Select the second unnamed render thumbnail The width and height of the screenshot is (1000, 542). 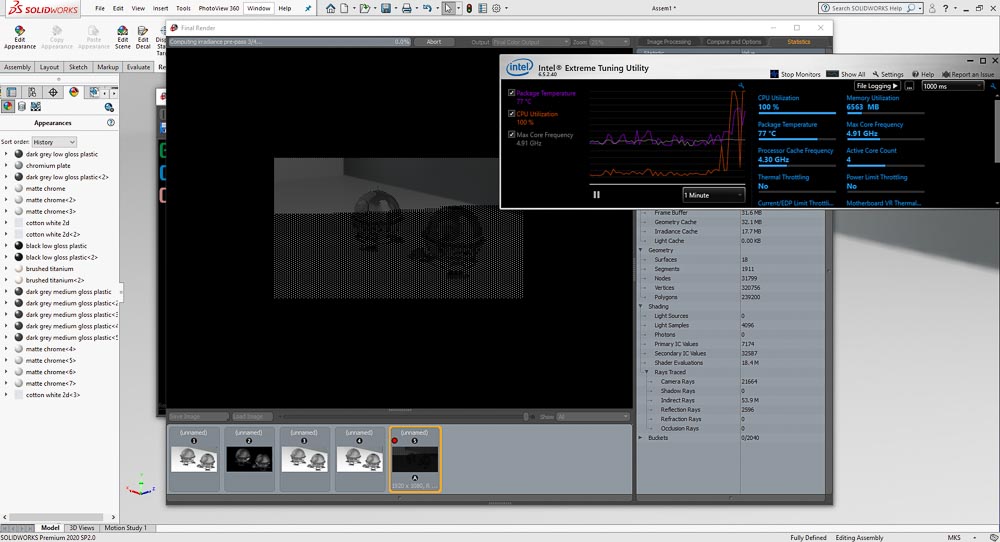248,458
